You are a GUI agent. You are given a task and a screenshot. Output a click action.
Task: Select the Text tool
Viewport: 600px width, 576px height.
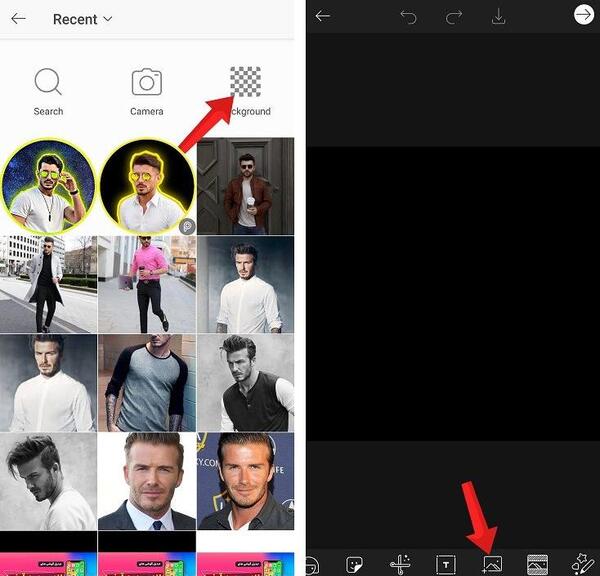point(446,565)
